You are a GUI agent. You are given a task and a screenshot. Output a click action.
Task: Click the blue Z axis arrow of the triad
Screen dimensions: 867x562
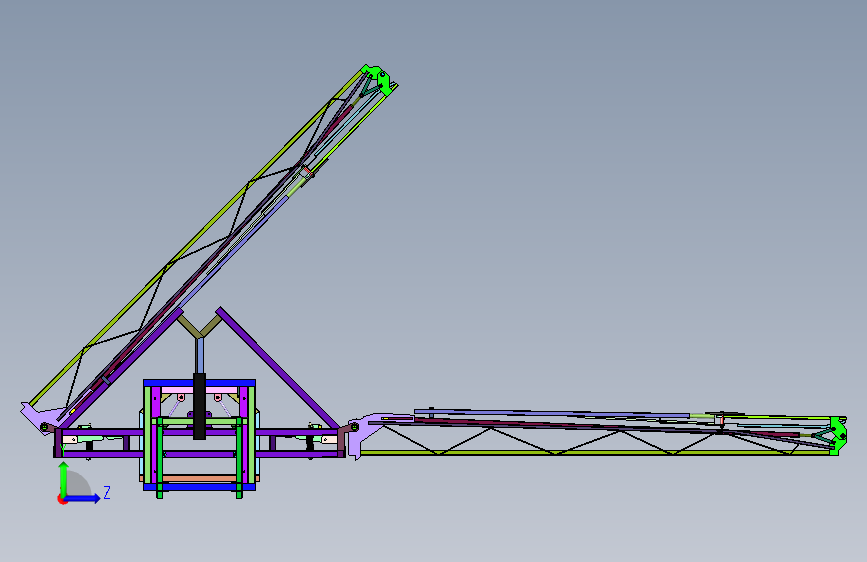[x=83, y=498]
